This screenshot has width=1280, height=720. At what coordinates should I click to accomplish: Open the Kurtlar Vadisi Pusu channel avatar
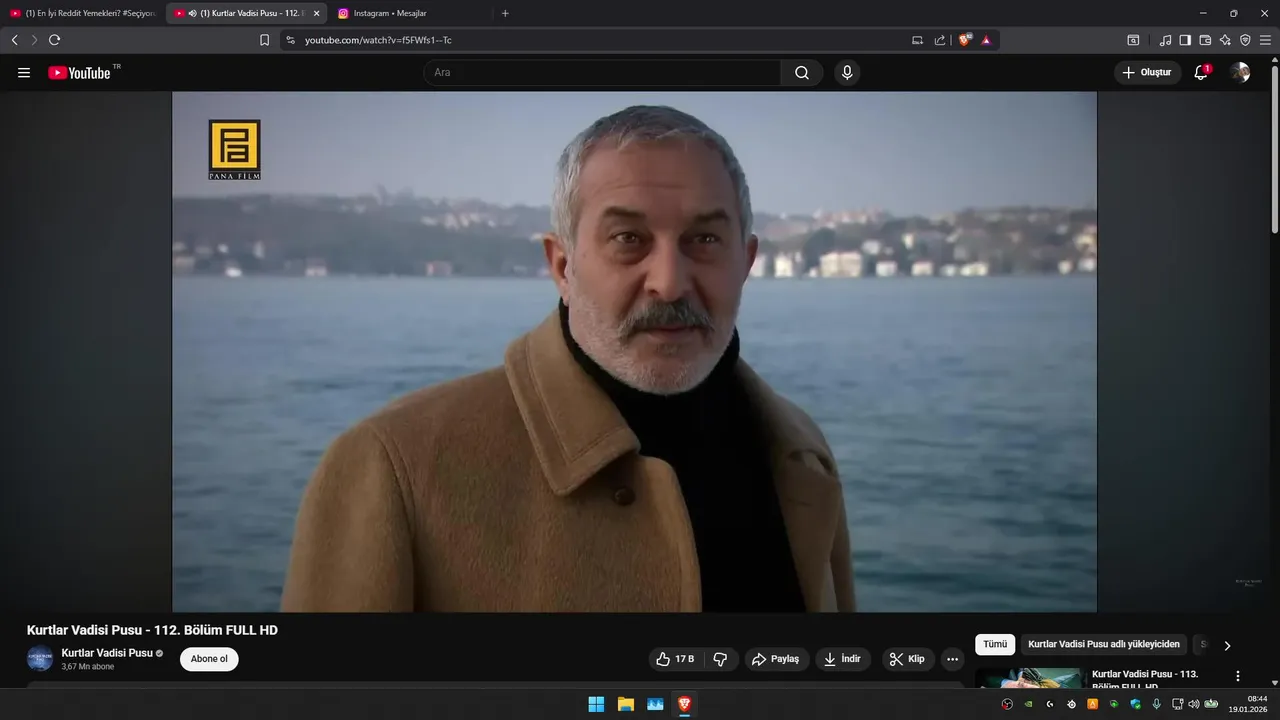(40, 659)
